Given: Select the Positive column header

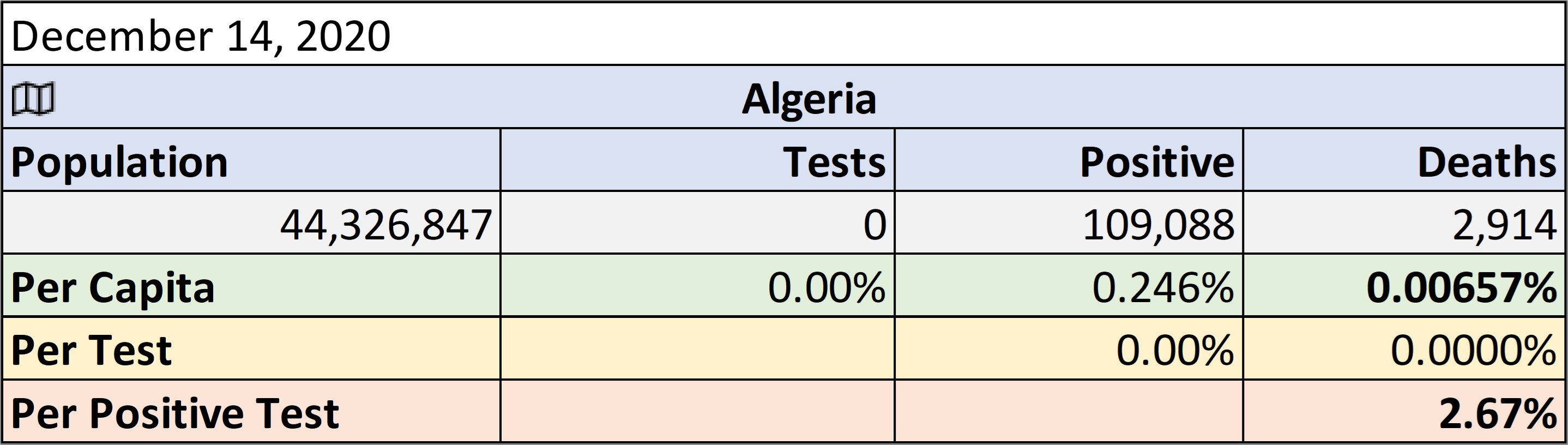Looking at the screenshot, I should (1069, 160).
